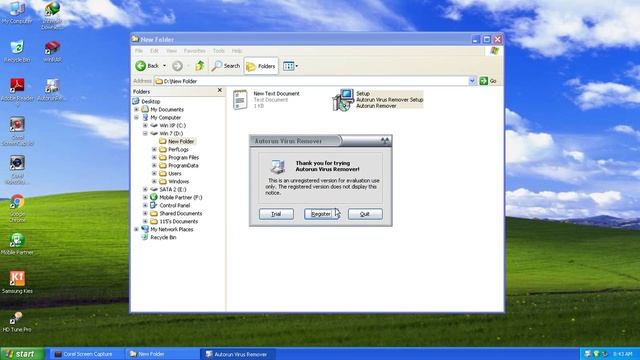Click the Autorun Virus Remover dialog title icon

[385, 141]
